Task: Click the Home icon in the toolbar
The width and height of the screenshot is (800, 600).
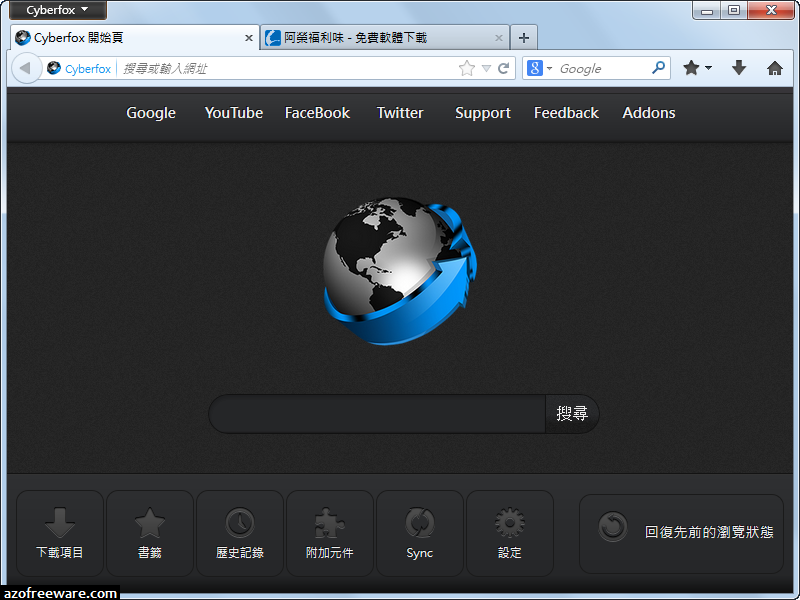Action: point(775,68)
